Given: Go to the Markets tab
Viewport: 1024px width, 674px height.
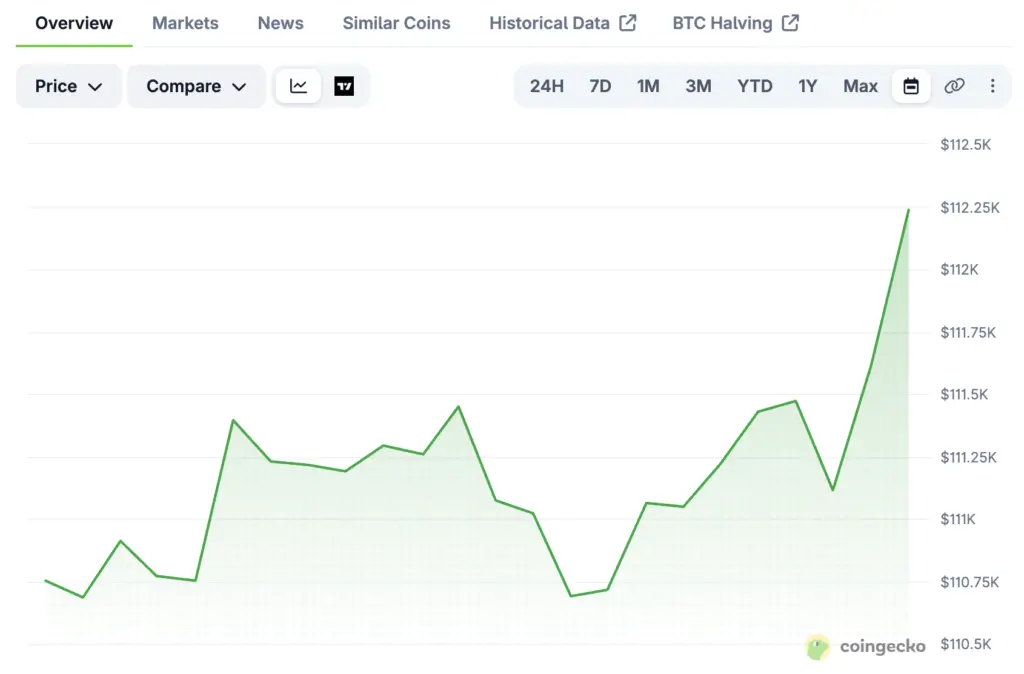Looking at the screenshot, I should pyautogui.click(x=185, y=23).
